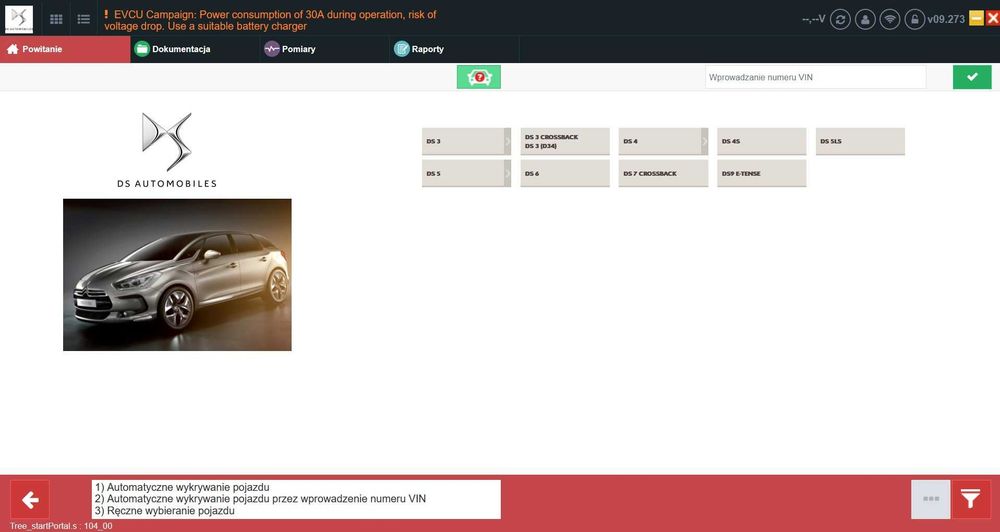The width and height of the screenshot is (1000, 532).
Task: Click the Tree_startPortal.s : 104_00 status text
Action: (61, 526)
